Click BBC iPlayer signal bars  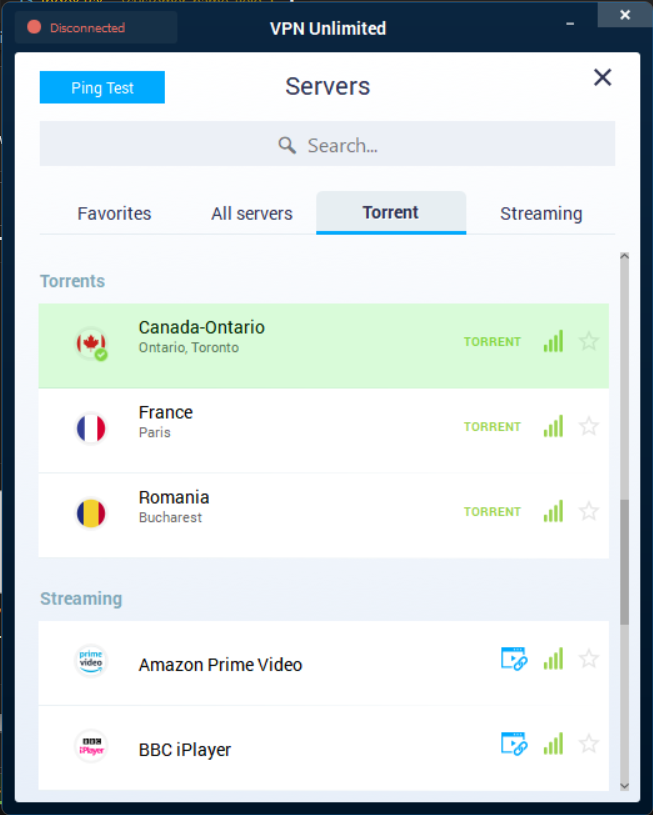coord(553,744)
